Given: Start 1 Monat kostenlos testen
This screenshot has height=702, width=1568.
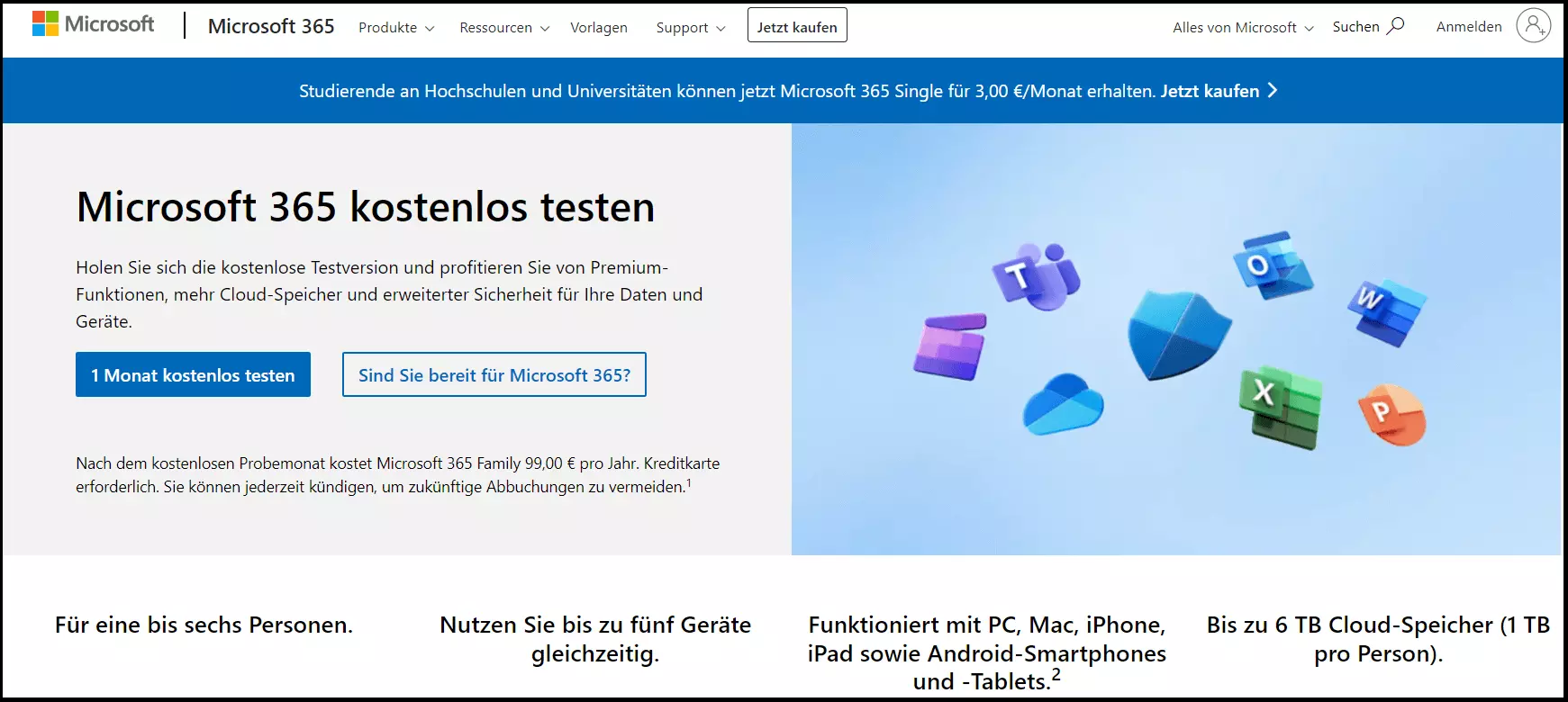Looking at the screenshot, I should point(193,374).
